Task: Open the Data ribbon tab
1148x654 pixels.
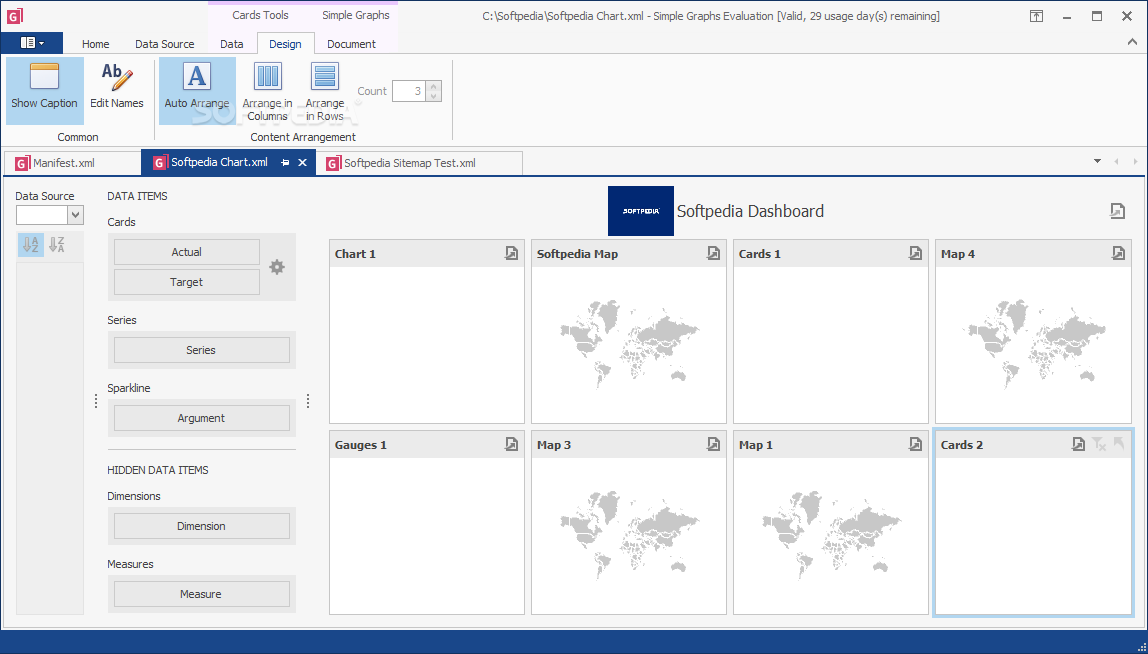Action: point(231,44)
